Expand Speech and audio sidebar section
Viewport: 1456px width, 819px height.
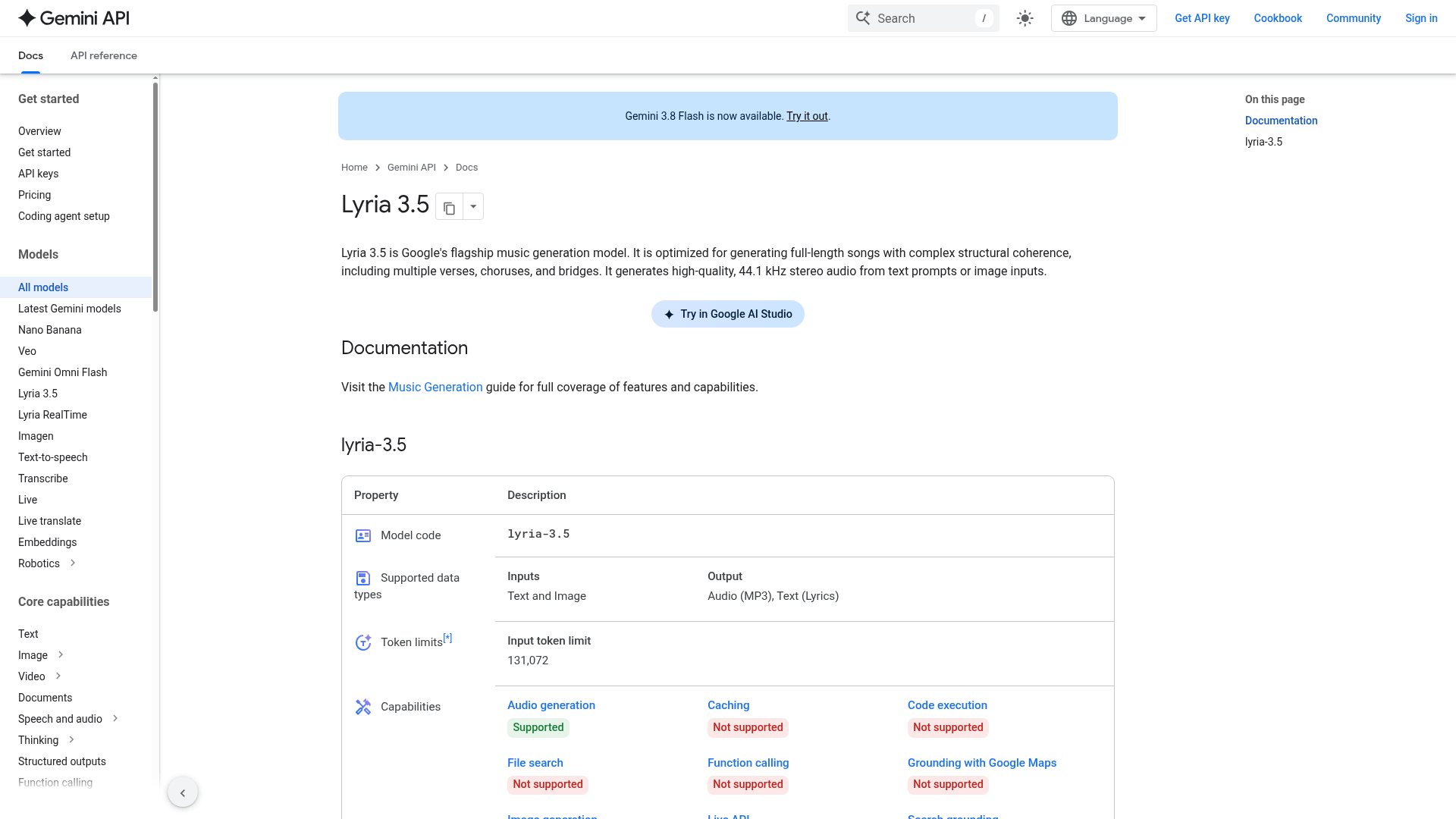(115, 718)
